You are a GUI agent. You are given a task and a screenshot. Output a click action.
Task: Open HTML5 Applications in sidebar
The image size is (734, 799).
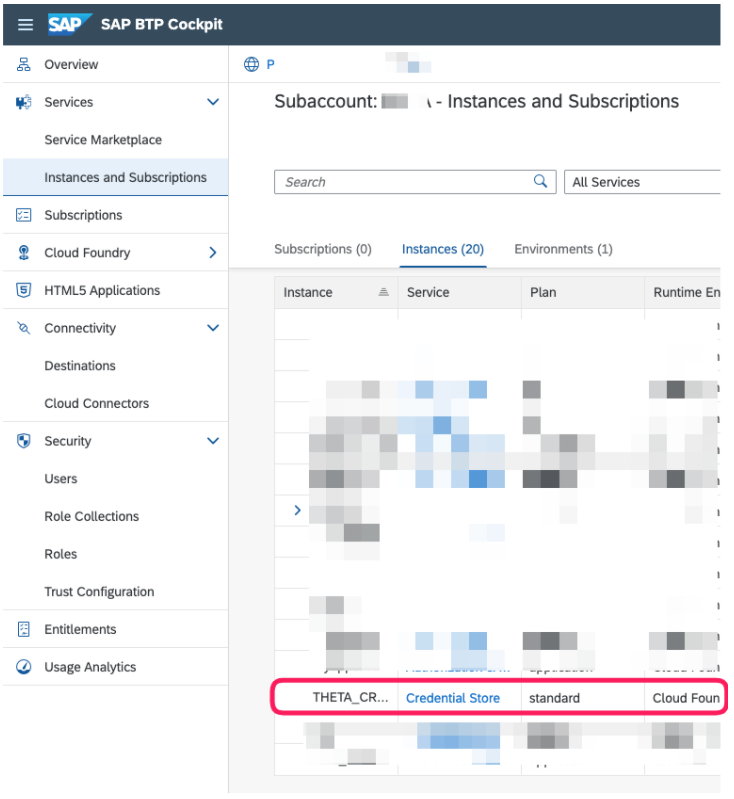click(x=115, y=290)
